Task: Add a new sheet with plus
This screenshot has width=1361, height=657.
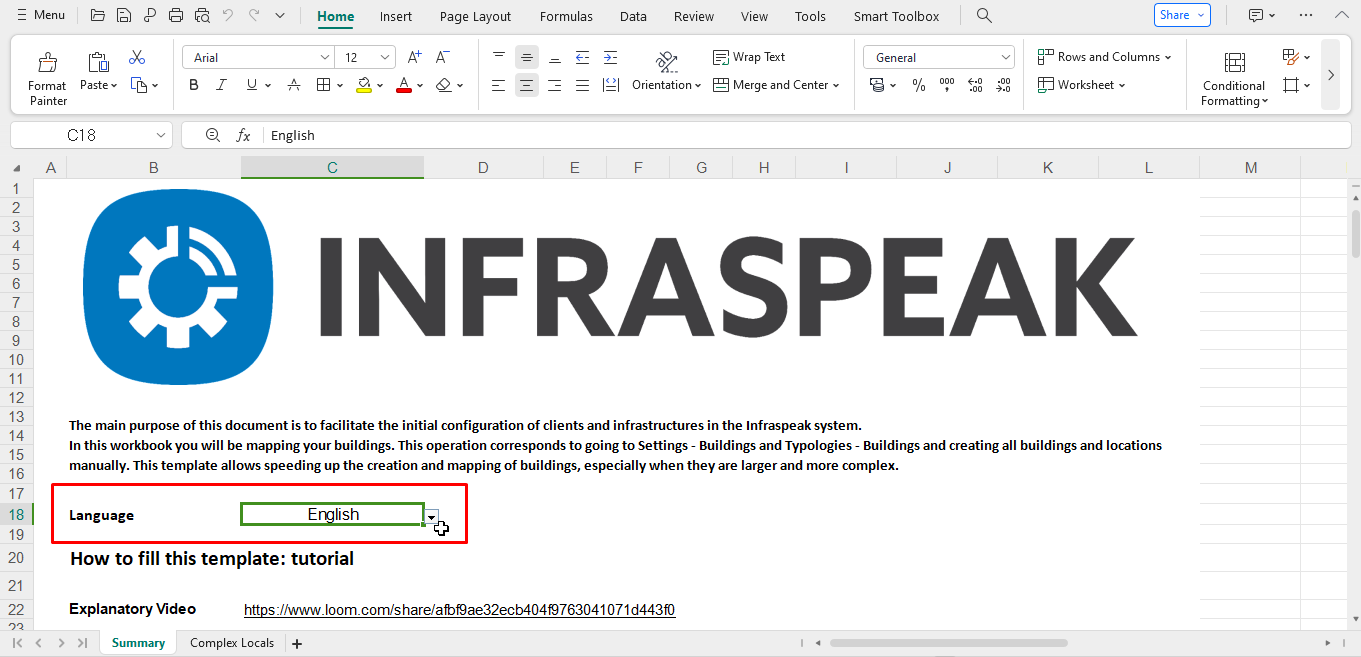Action: tap(297, 643)
